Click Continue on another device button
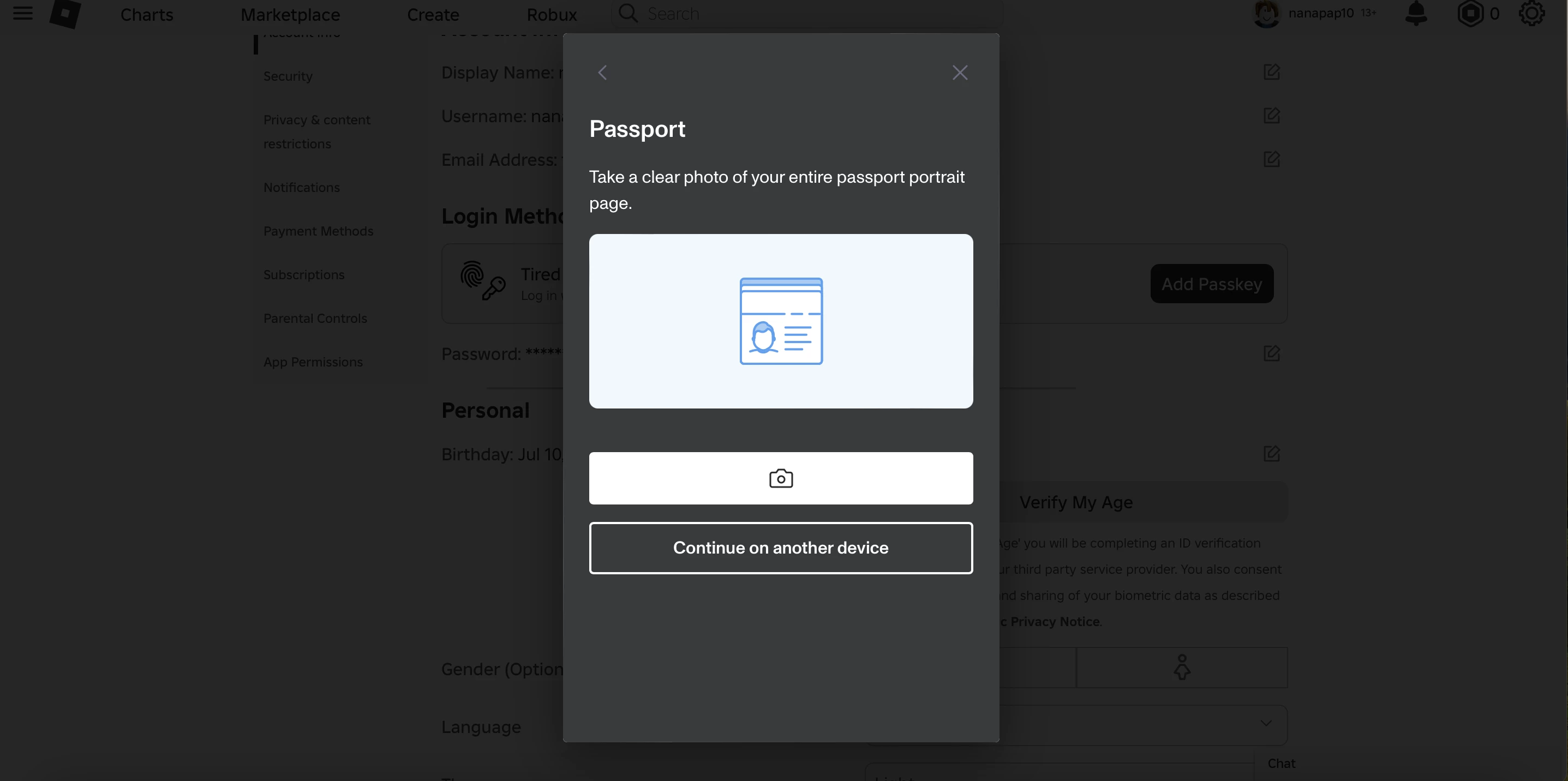Viewport: 1568px width, 781px height. click(781, 548)
